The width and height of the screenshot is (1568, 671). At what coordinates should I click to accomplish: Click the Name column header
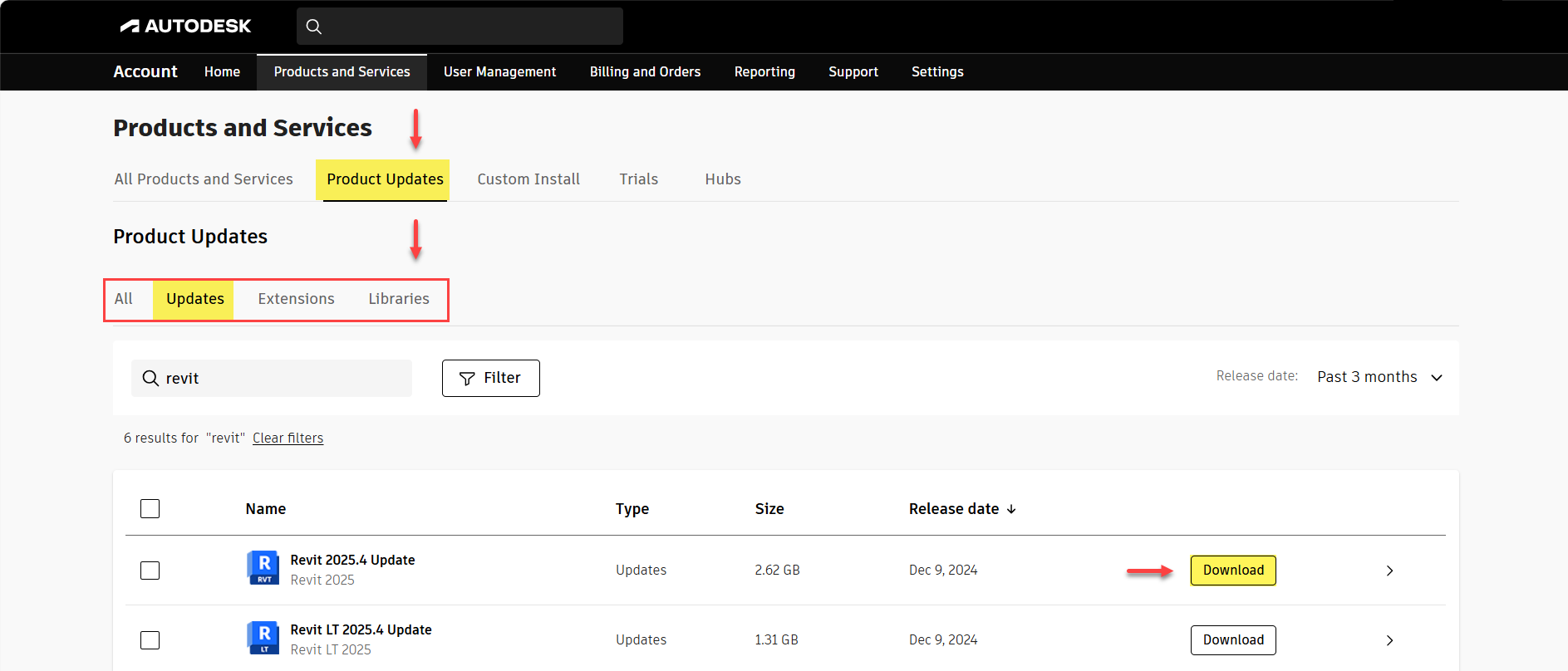[x=266, y=509]
